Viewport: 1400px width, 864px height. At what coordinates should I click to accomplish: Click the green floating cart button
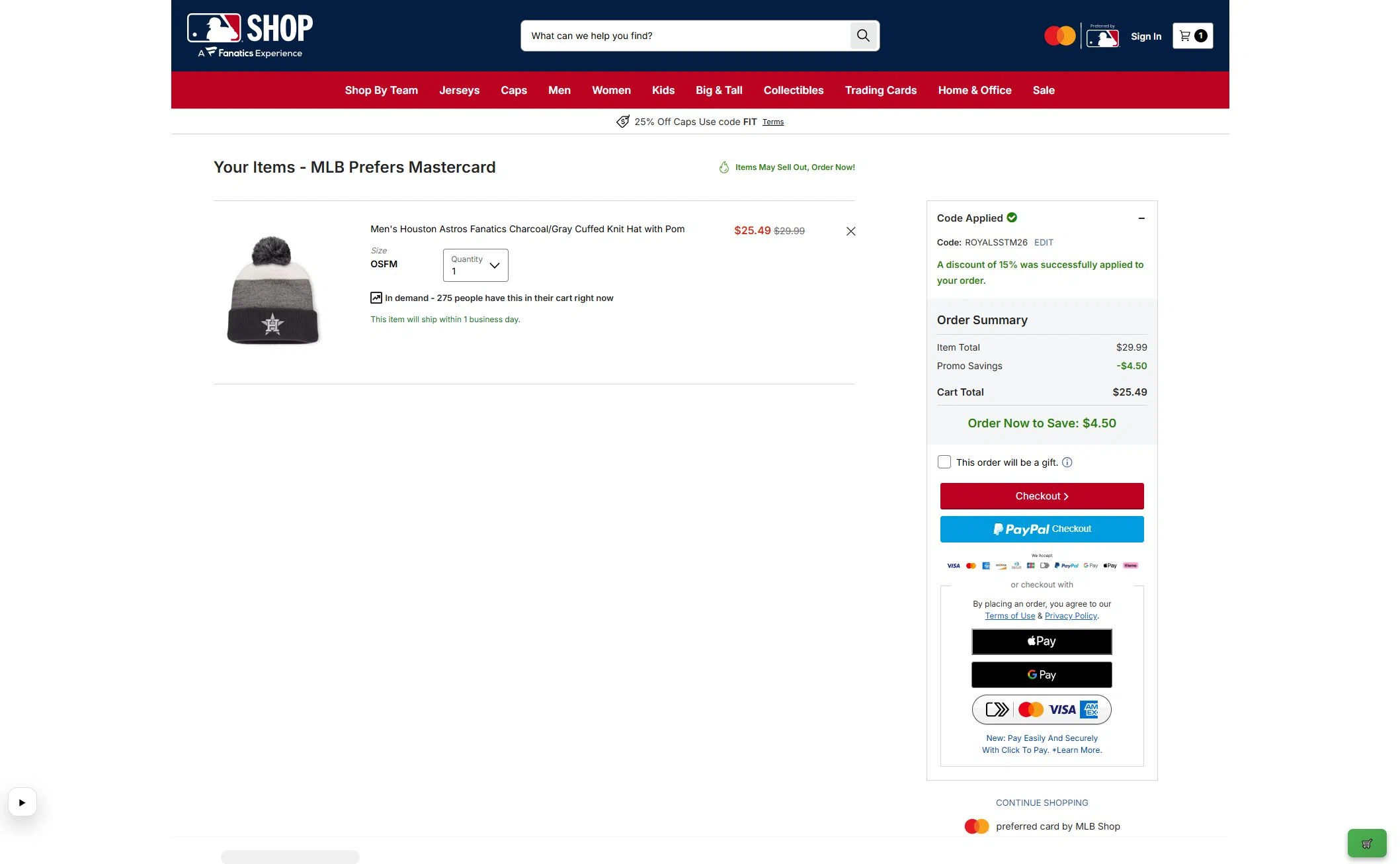(x=1367, y=843)
